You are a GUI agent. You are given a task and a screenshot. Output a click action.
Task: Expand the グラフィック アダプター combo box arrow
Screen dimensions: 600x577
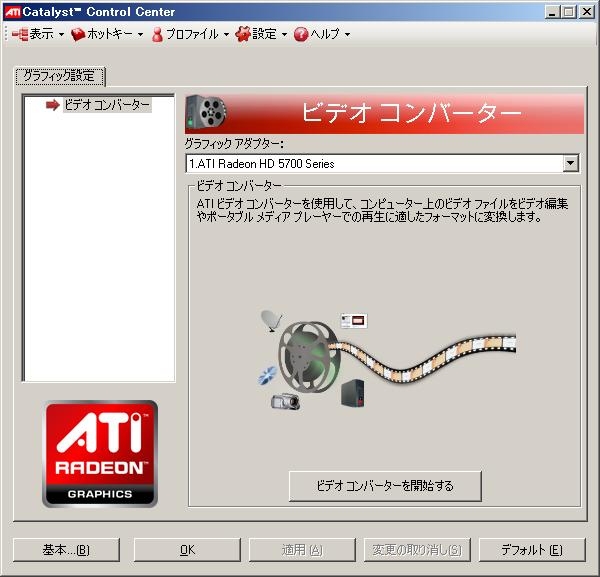pos(571,163)
